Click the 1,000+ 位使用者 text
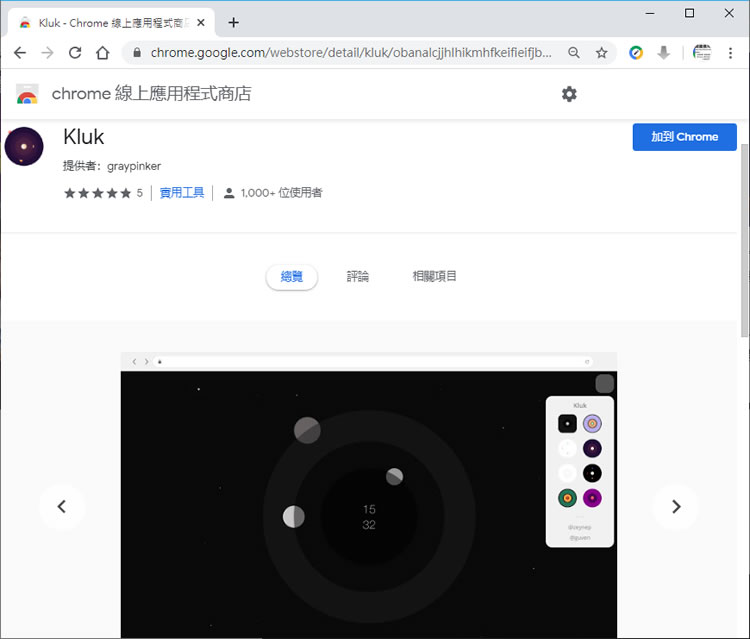Image resolution: width=750 pixels, height=639 pixels. pos(281,193)
